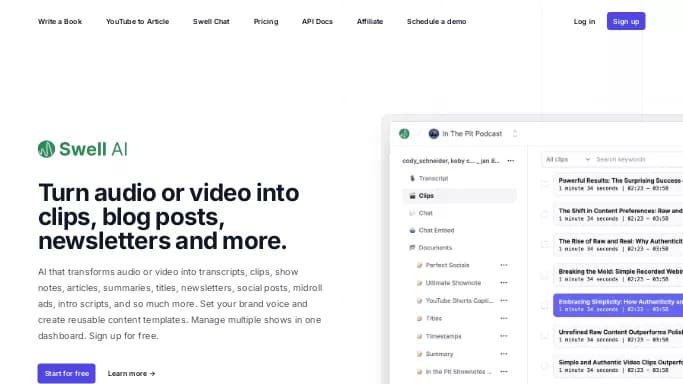This screenshot has width=683, height=384.
Task: Click the In The Pit Podcast avatar
Action: (433, 134)
